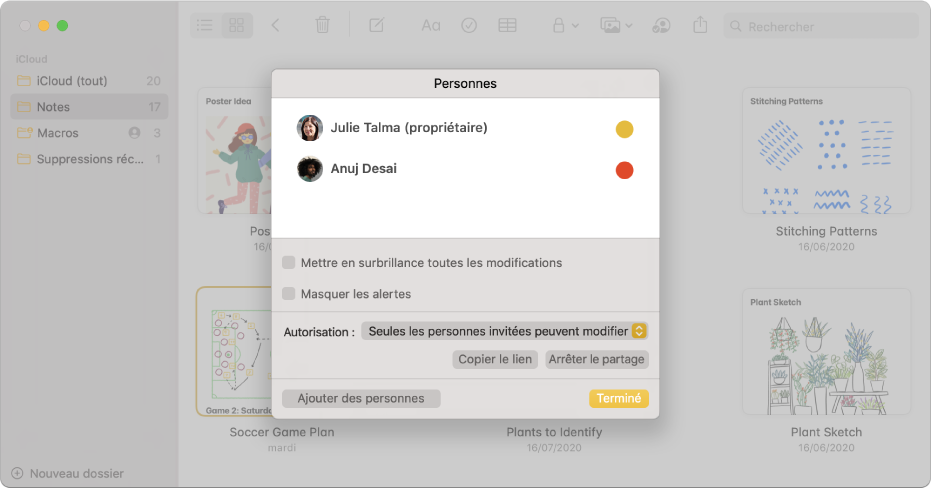The height and width of the screenshot is (489, 931).
Task: Click the Soccer Game Plan title text
Action: 282,432
